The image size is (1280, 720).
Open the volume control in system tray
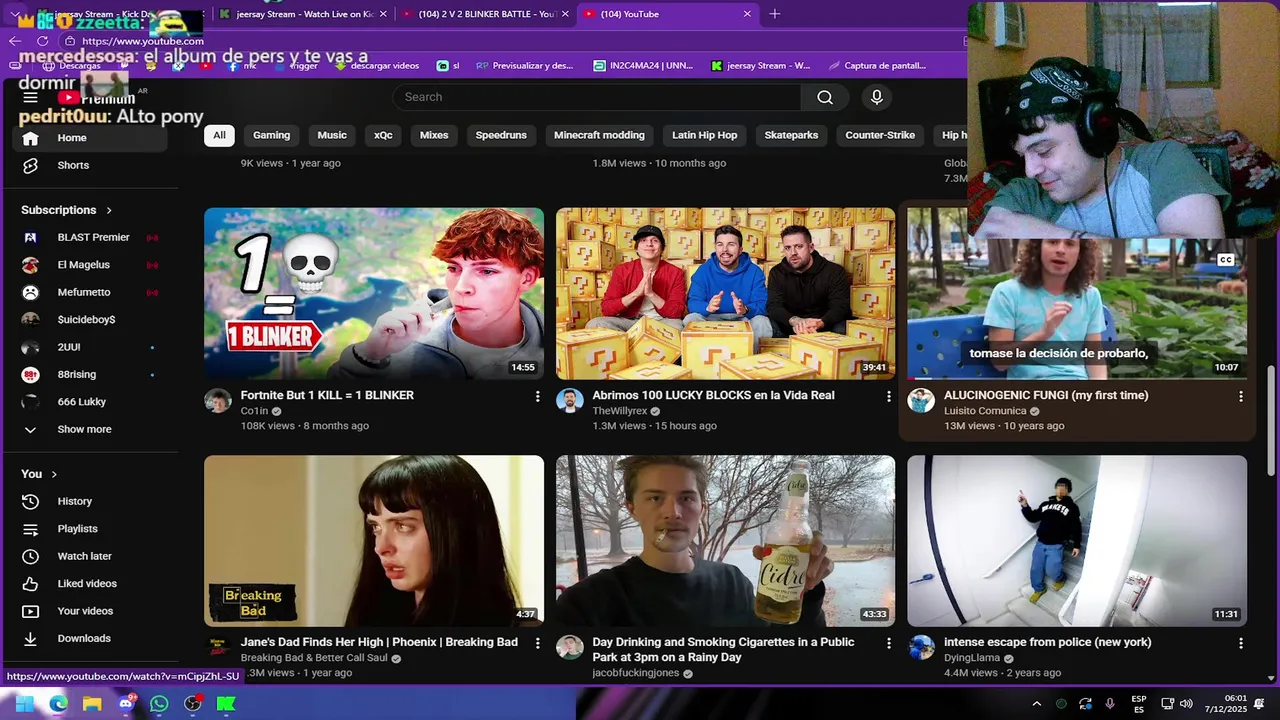pyautogui.click(x=1186, y=704)
